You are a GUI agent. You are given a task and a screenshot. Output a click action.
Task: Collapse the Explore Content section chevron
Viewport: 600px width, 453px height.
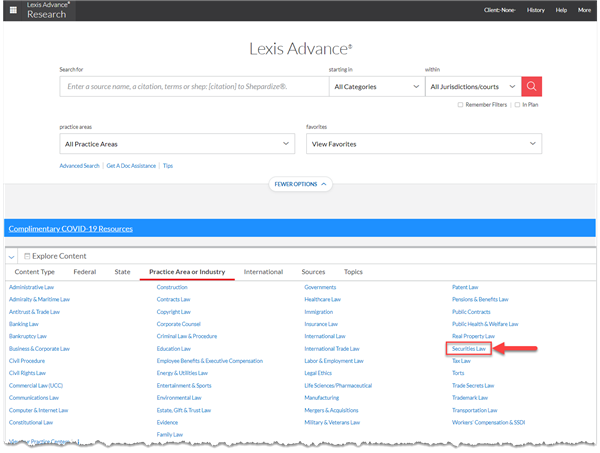tap(11, 257)
